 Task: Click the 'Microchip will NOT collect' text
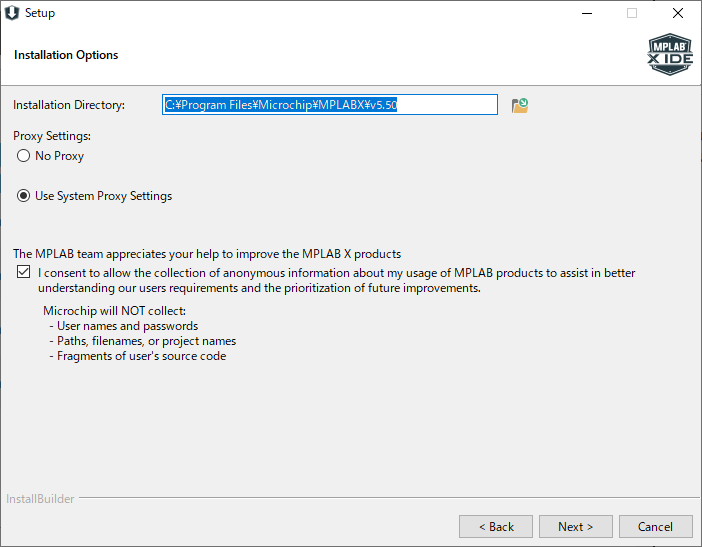(114, 311)
